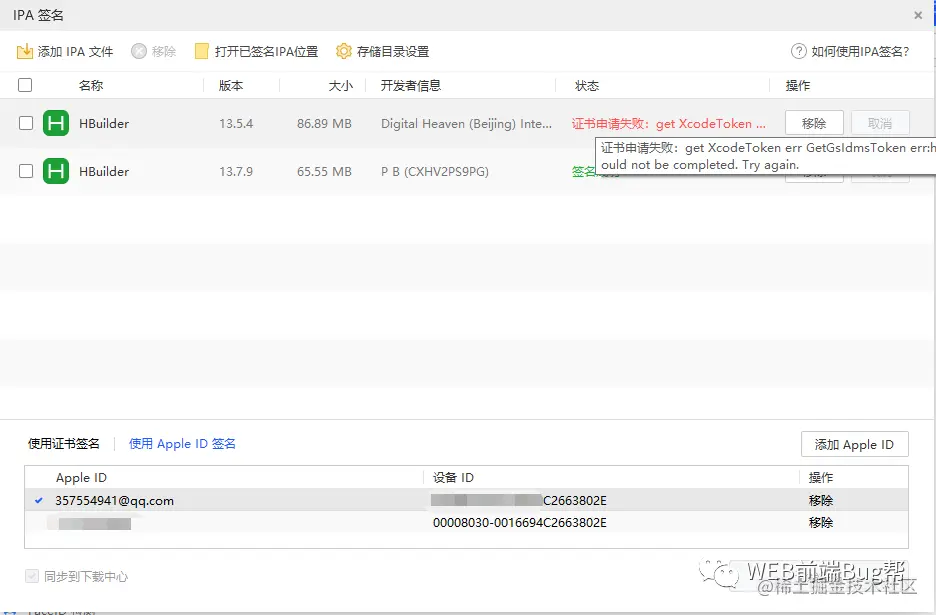Select the 357554941@qq.com Apple ID
The image size is (936, 615).
[x=115, y=500]
